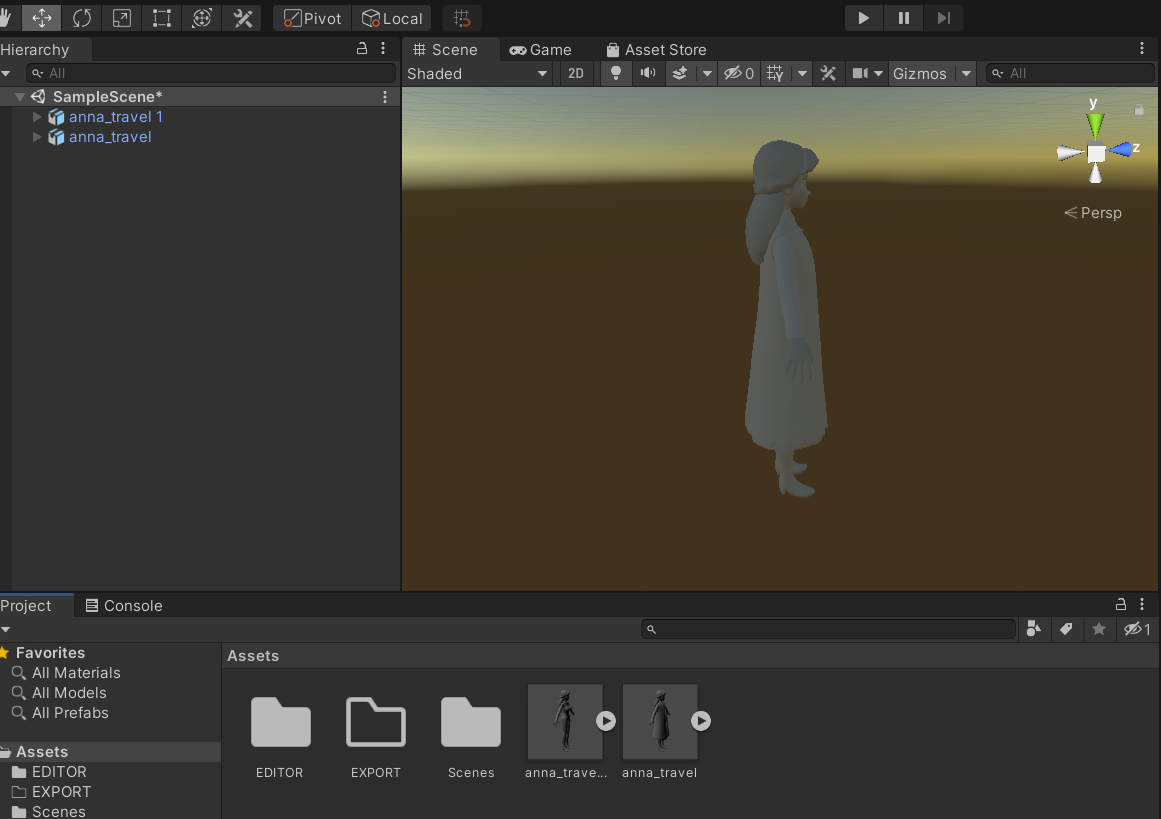
Task: Open Project create dropdown
Action: click(x=6, y=629)
